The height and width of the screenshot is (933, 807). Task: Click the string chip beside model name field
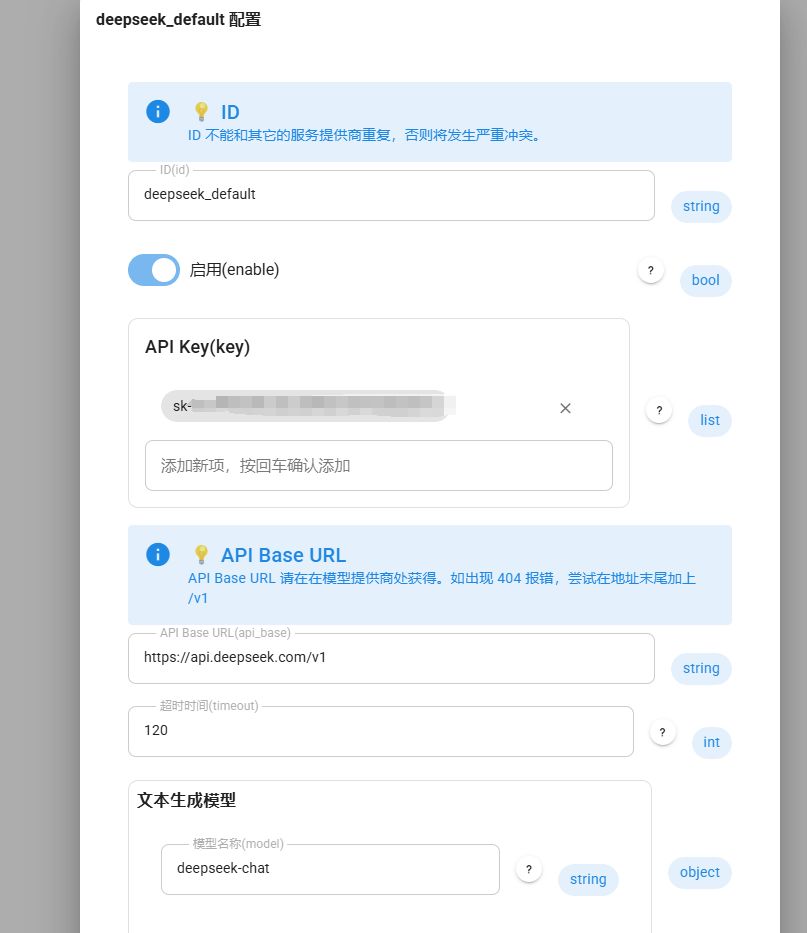click(x=588, y=879)
